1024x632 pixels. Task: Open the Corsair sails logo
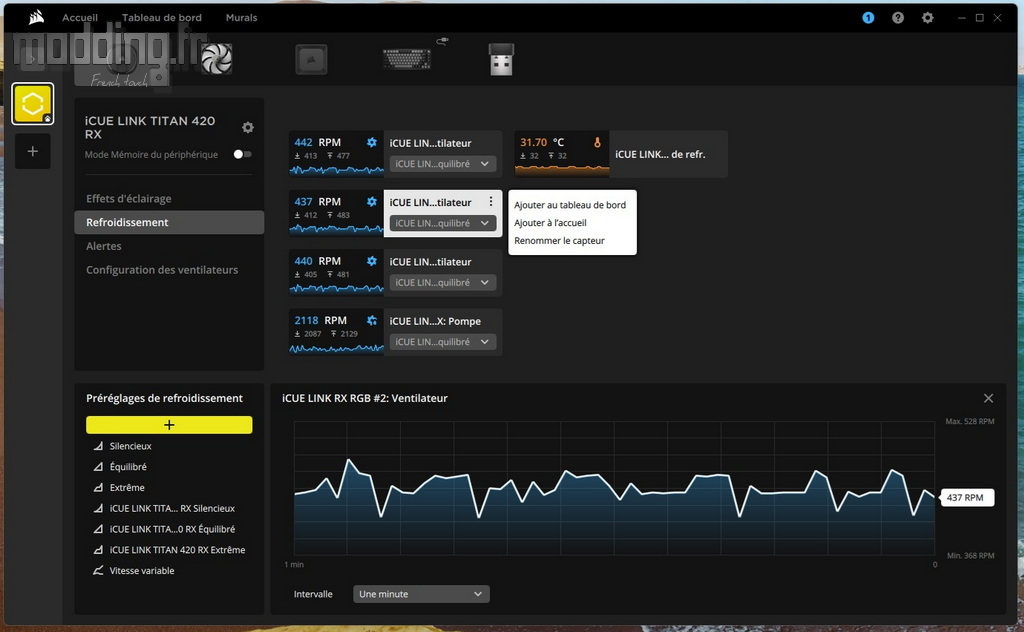(37, 18)
